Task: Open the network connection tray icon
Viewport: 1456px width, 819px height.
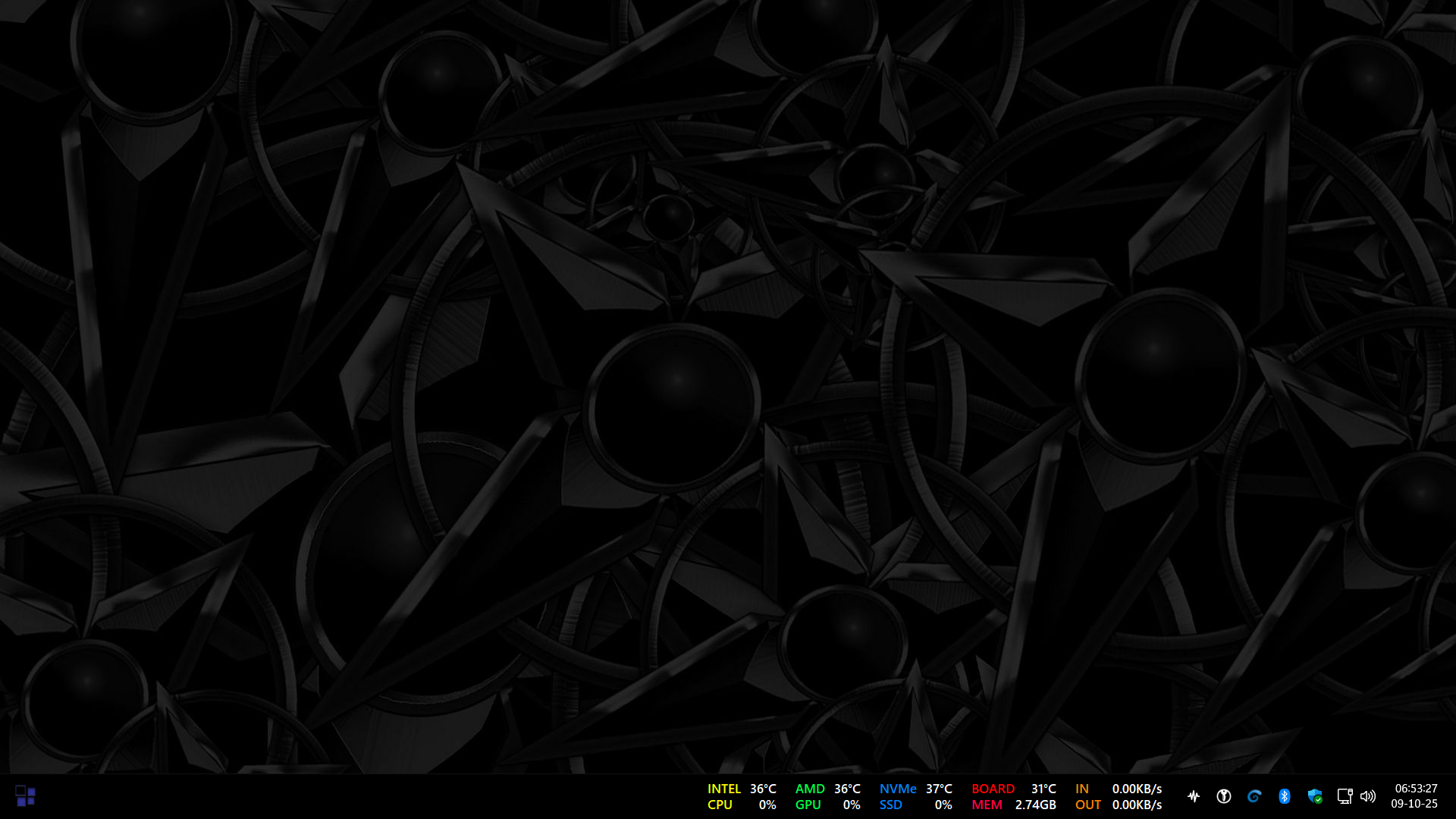Action: pyautogui.click(x=1344, y=796)
